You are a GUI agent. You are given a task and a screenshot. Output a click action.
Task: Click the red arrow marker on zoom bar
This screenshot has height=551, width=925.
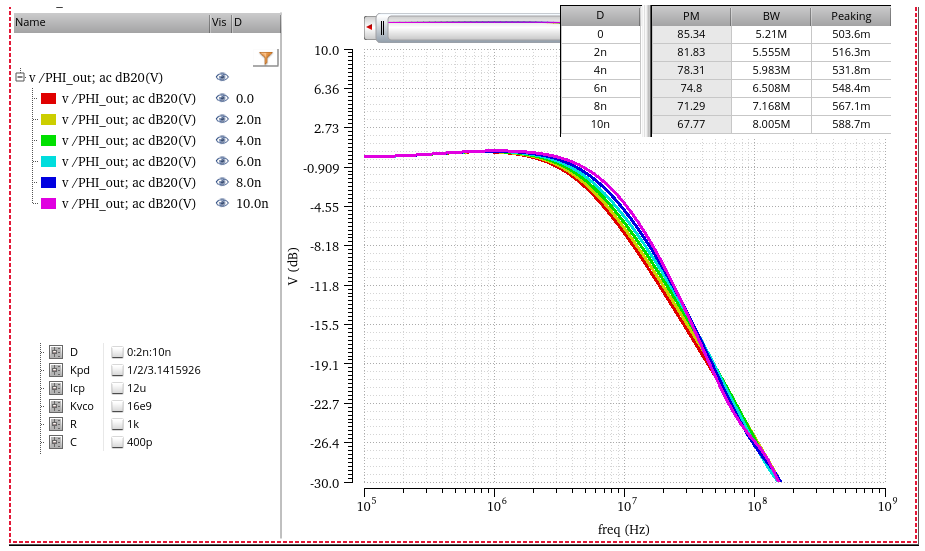click(369, 27)
